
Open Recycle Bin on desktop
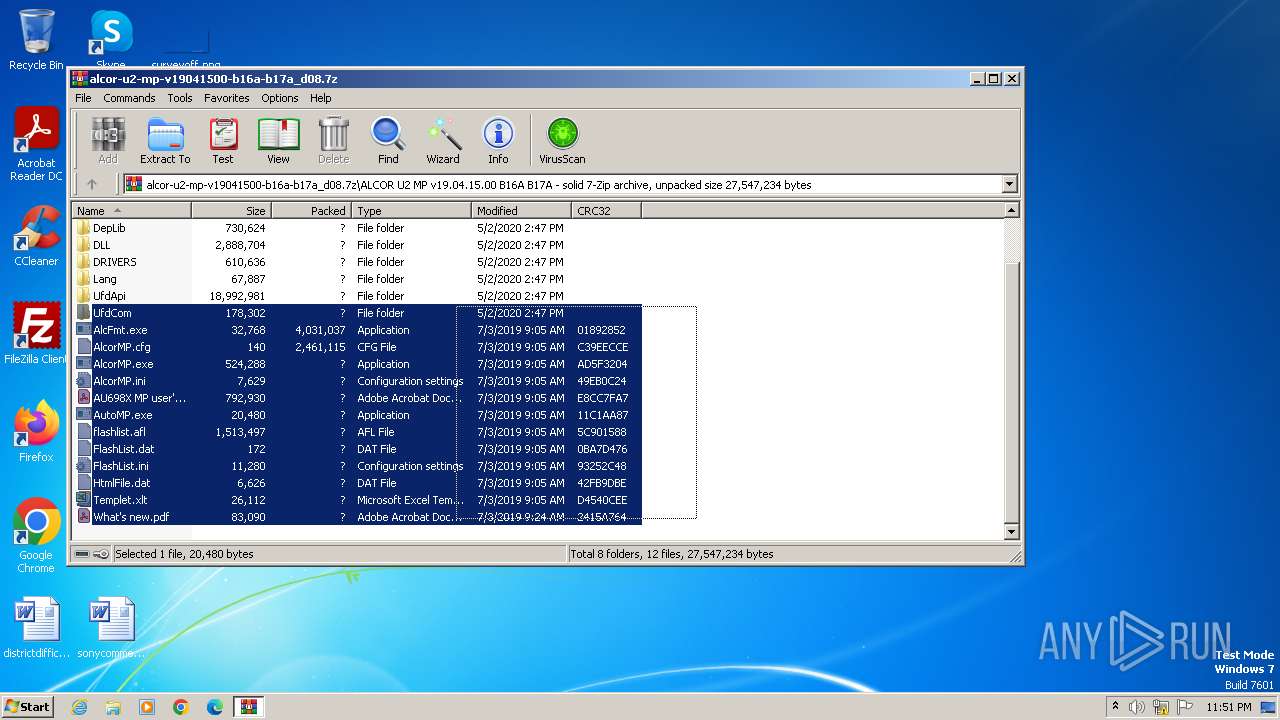[36, 40]
